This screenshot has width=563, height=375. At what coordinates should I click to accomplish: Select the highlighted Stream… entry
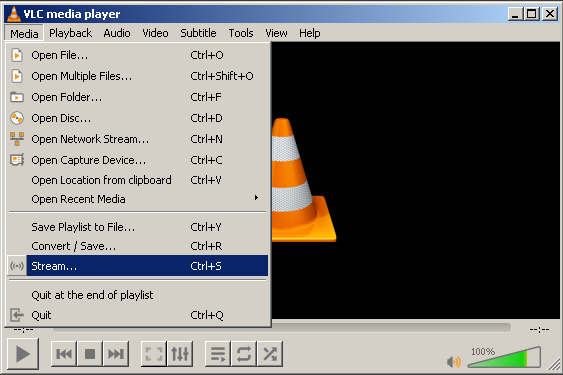pos(138,266)
